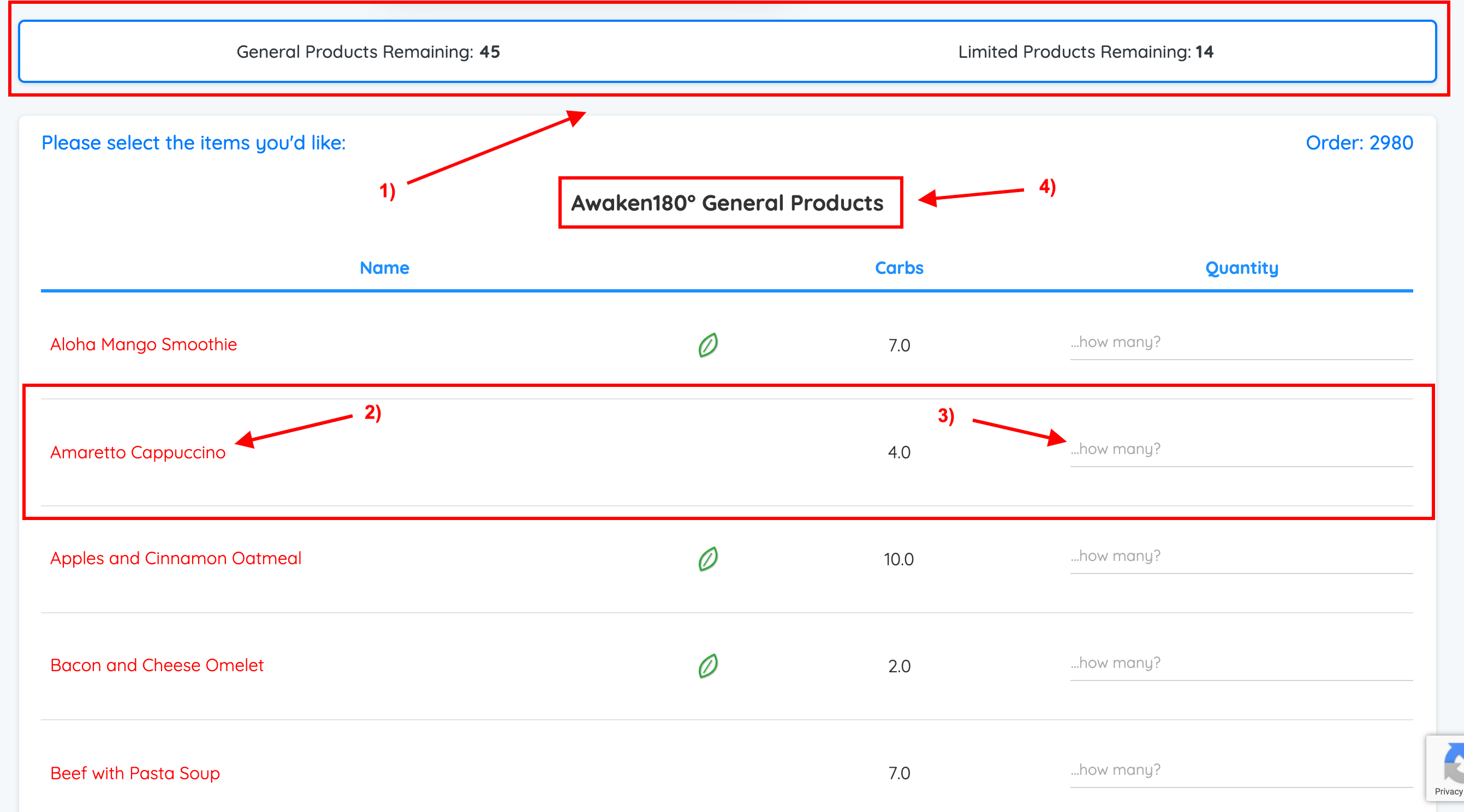Click quantity input for Beef with Pasta Soup

click(x=1241, y=770)
